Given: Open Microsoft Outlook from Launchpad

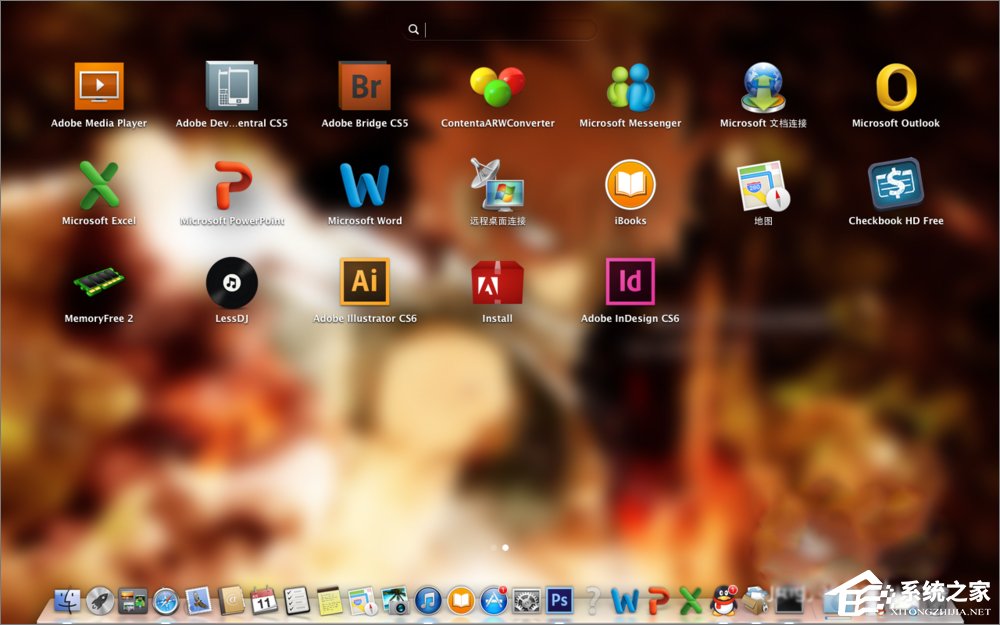Looking at the screenshot, I should pos(896,87).
